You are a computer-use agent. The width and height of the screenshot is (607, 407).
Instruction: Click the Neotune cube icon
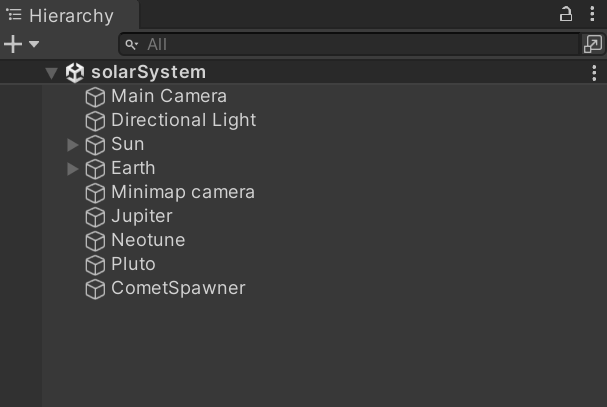pyautogui.click(x=95, y=241)
